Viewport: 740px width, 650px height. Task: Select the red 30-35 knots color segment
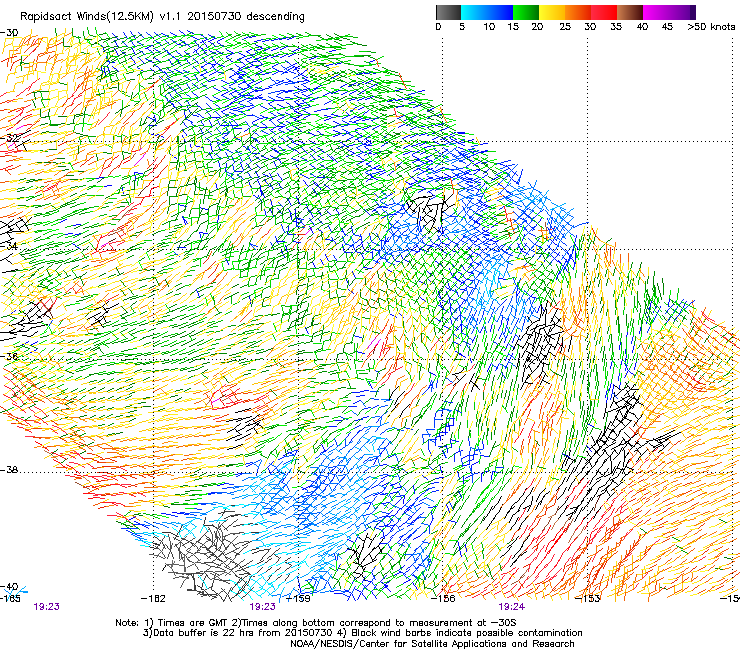click(604, 12)
